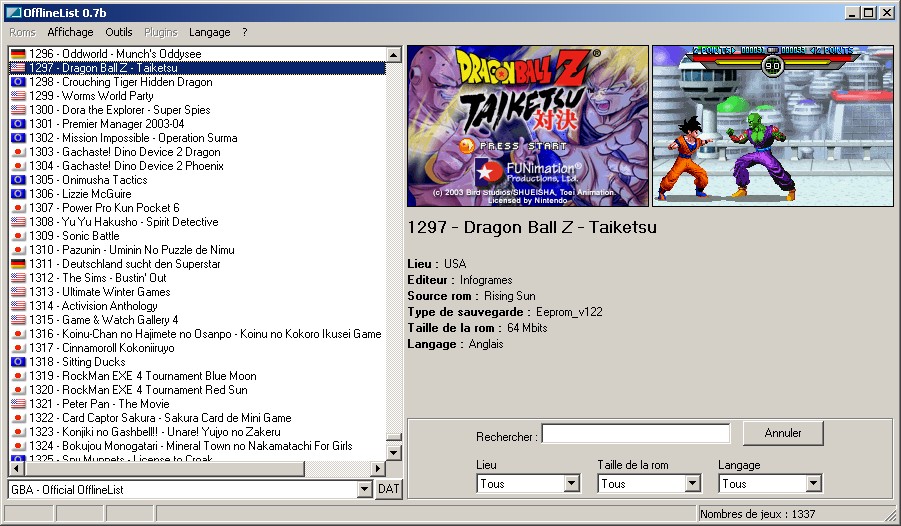
Task: Click the USA flag beside The Sims - Bustin' Out
Action: [18, 278]
